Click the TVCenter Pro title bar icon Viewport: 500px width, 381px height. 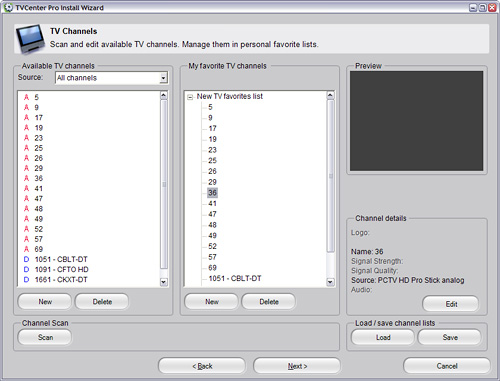pos(8,7)
